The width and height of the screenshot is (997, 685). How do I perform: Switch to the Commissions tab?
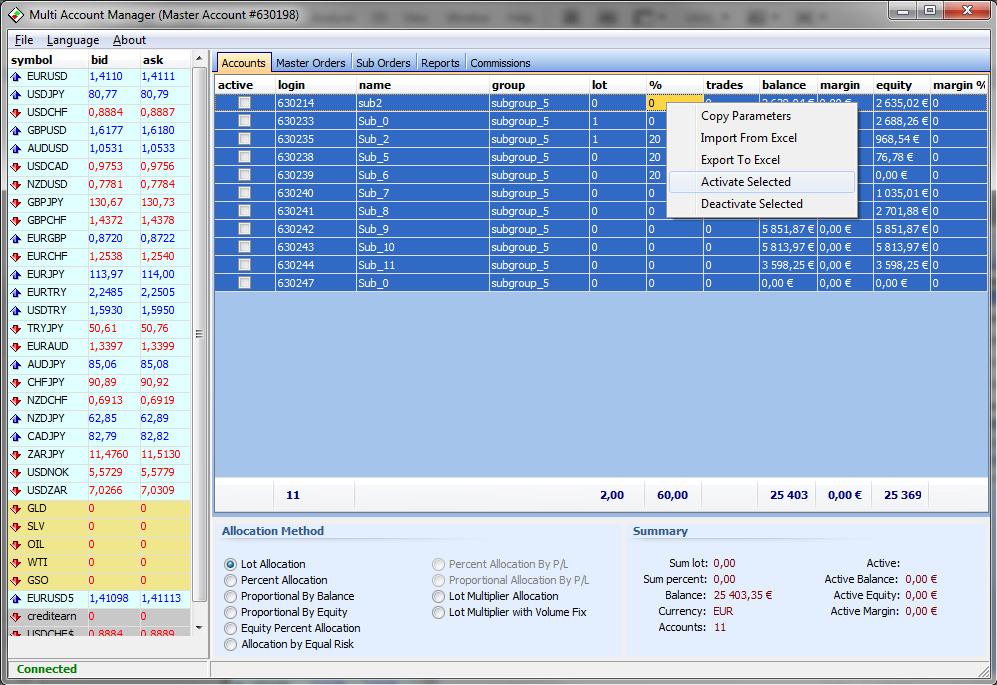tap(500, 63)
